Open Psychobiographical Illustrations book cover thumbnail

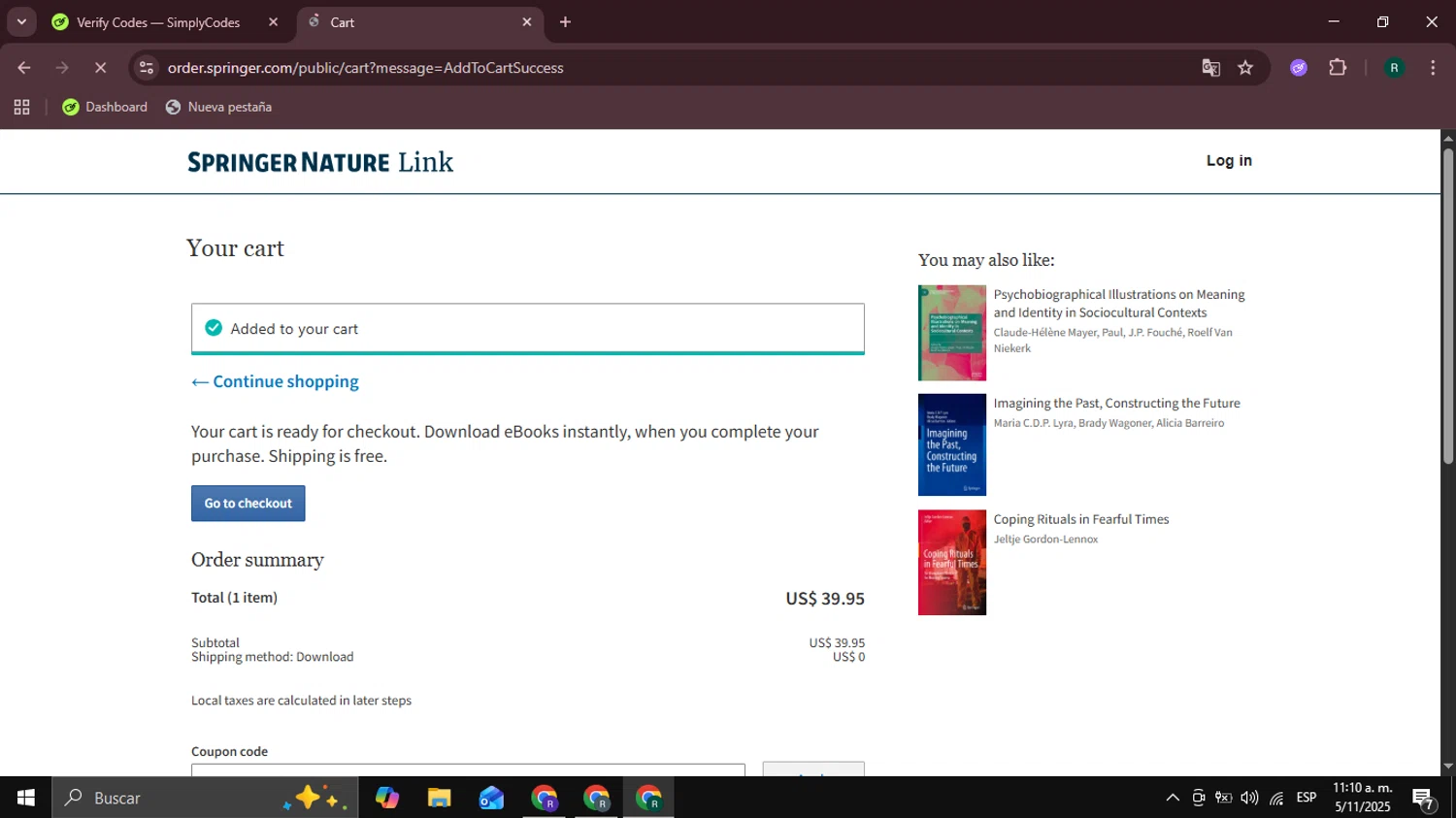952,333
